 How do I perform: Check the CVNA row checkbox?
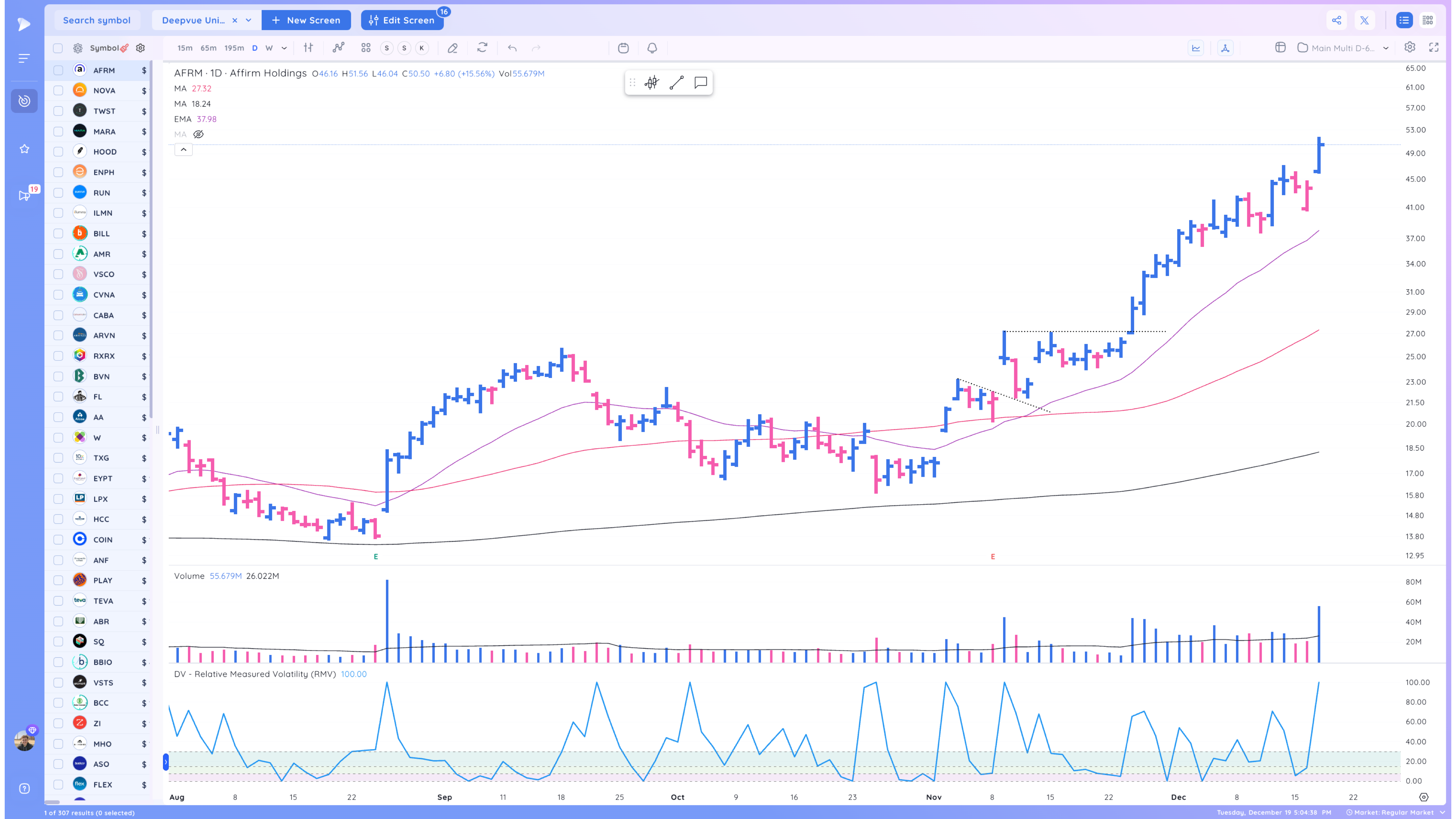pos(58,295)
